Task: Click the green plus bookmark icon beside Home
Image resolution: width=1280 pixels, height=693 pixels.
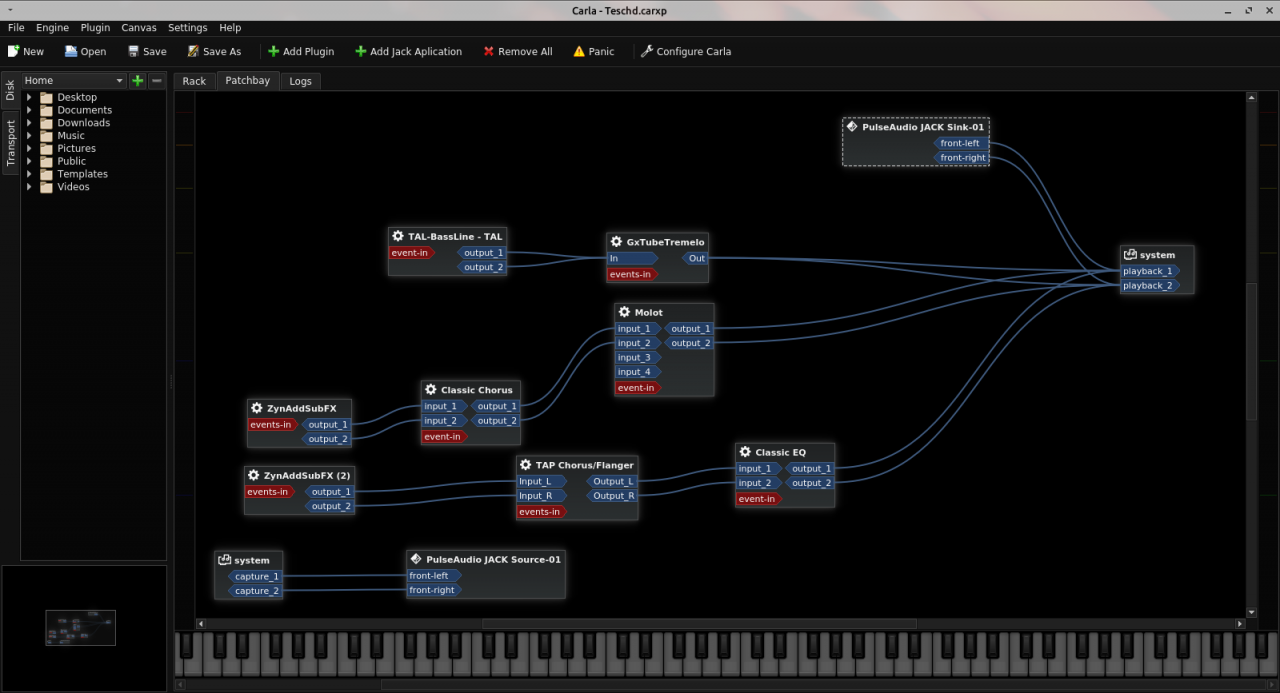Action: pyautogui.click(x=138, y=80)
